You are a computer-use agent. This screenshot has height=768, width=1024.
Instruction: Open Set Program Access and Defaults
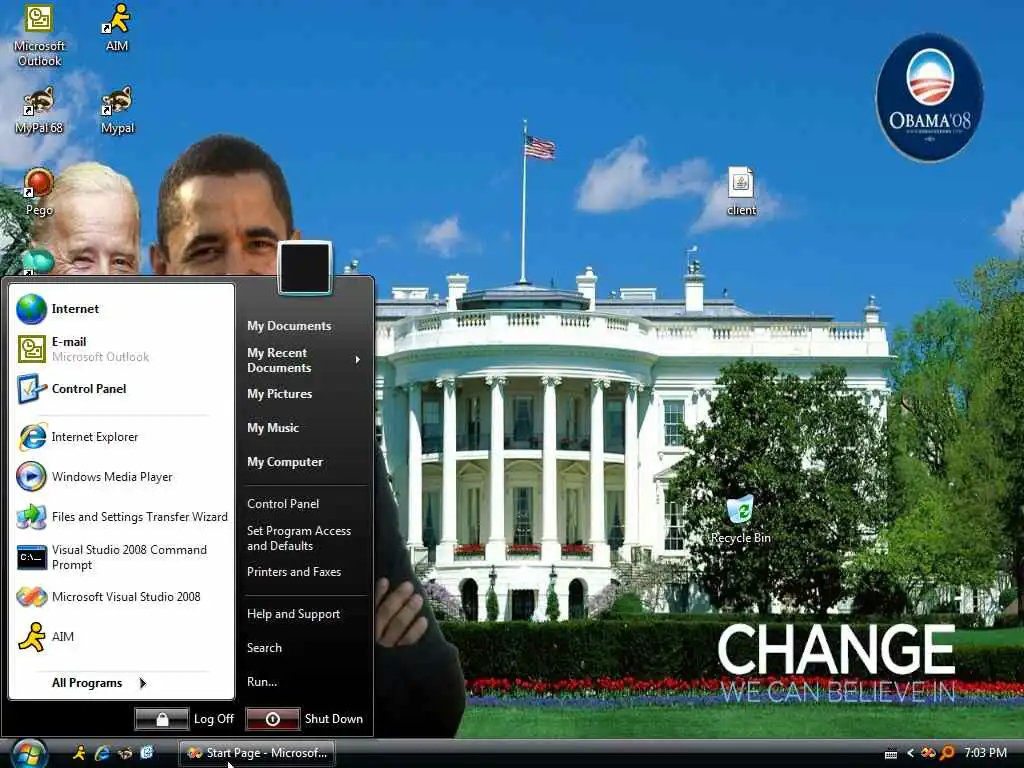point(298,538)
